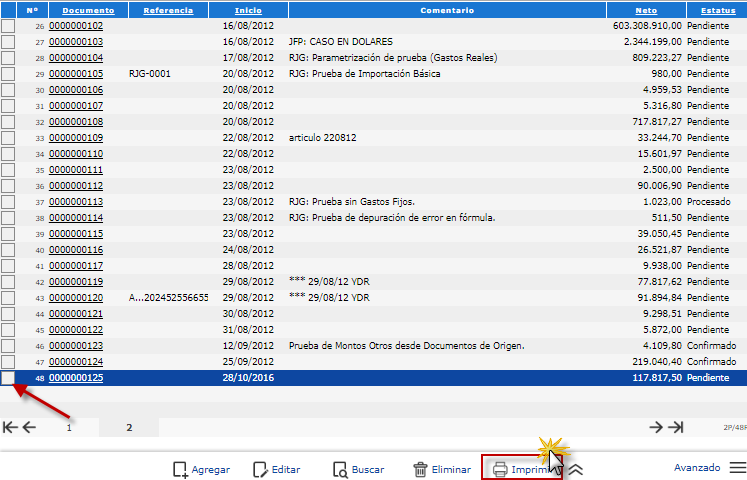
Task: Go to next page arrow
Action: [656, 427]
